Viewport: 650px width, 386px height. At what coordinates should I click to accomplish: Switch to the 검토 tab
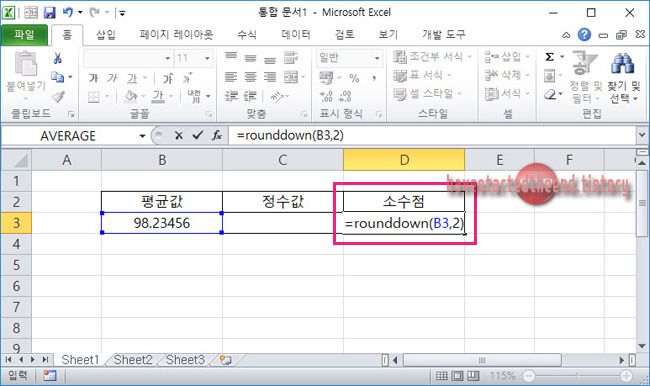[344, 34]
